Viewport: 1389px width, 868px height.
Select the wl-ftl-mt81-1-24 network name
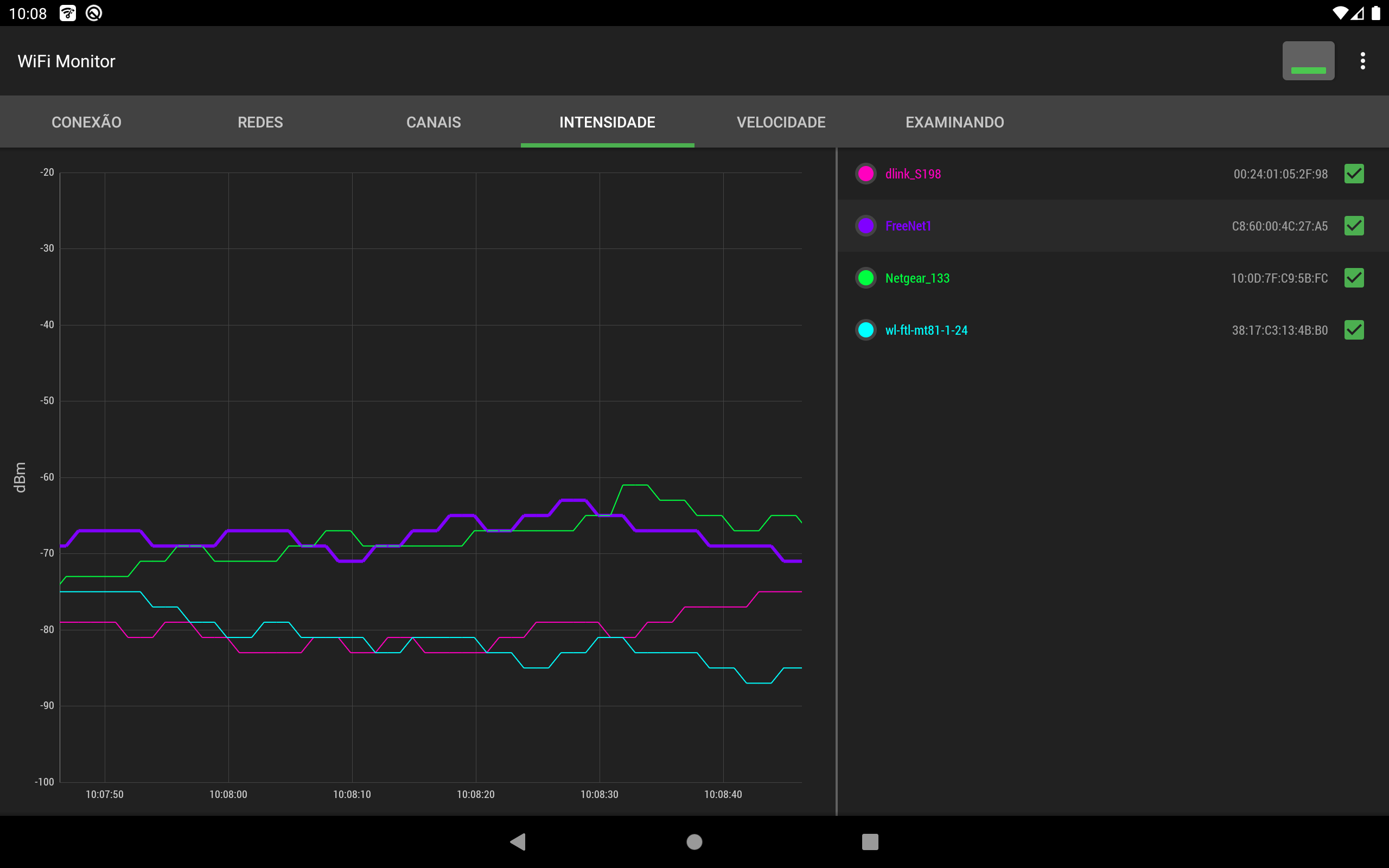tap(926, 331)
